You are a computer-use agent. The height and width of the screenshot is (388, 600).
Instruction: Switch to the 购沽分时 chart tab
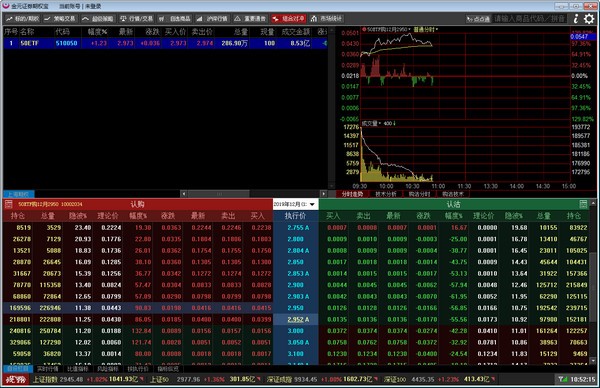[419, 194]
